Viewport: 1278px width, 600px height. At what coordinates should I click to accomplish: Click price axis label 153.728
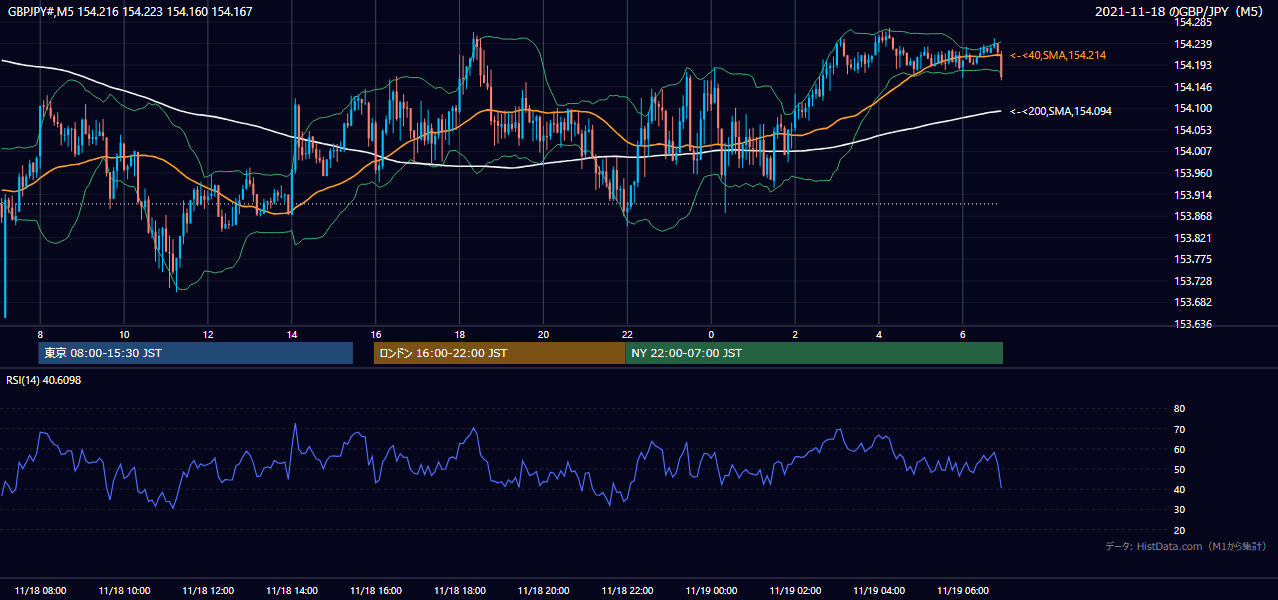(x=1193, y=281)
